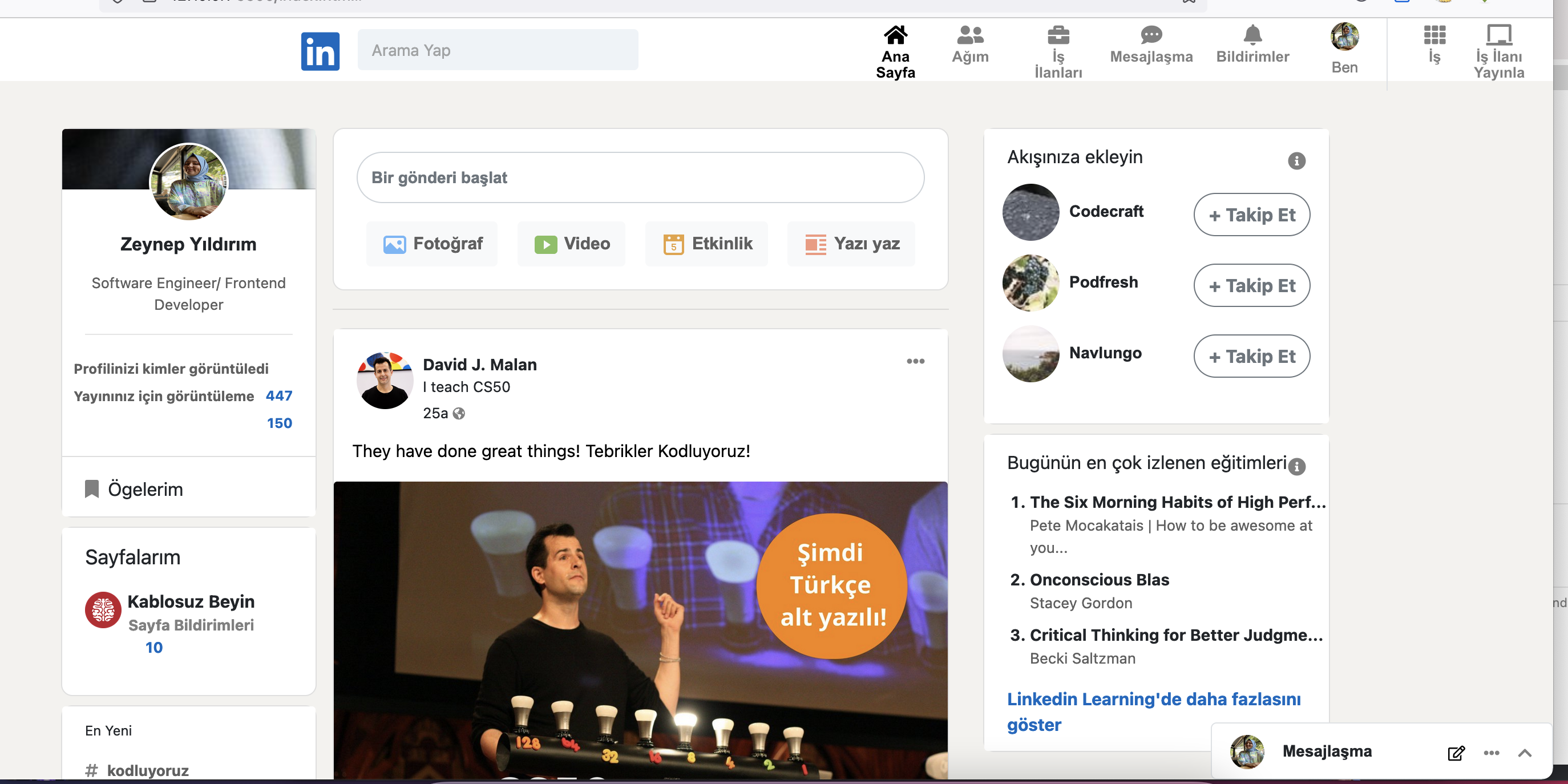Open options menu on David J. Malan's post
Screen dimensions: 1568x784
click(915, 361)
